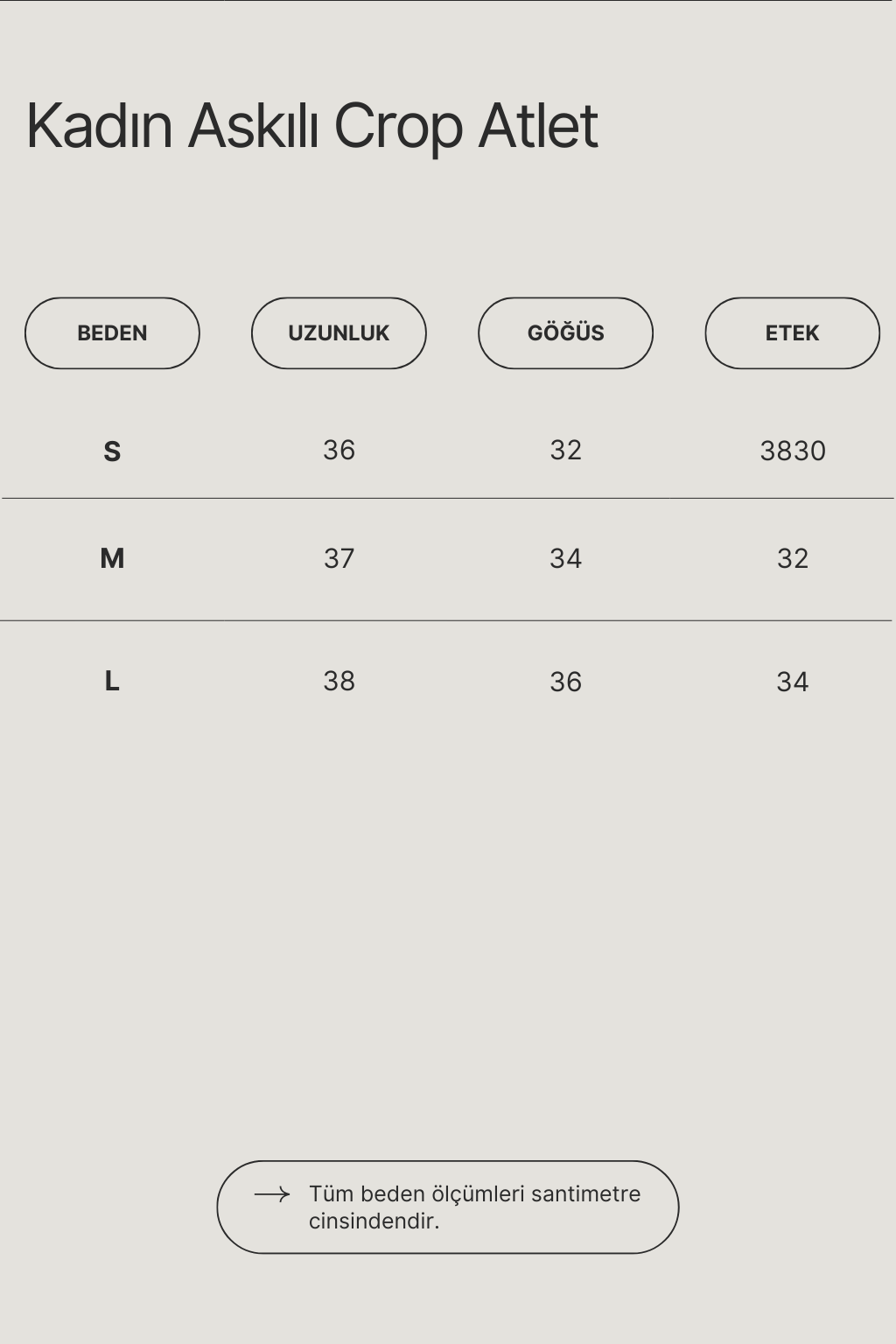Select UZUNLUK value 37 in M row
The image size is (896, 1344).
(x=339, y=558)
